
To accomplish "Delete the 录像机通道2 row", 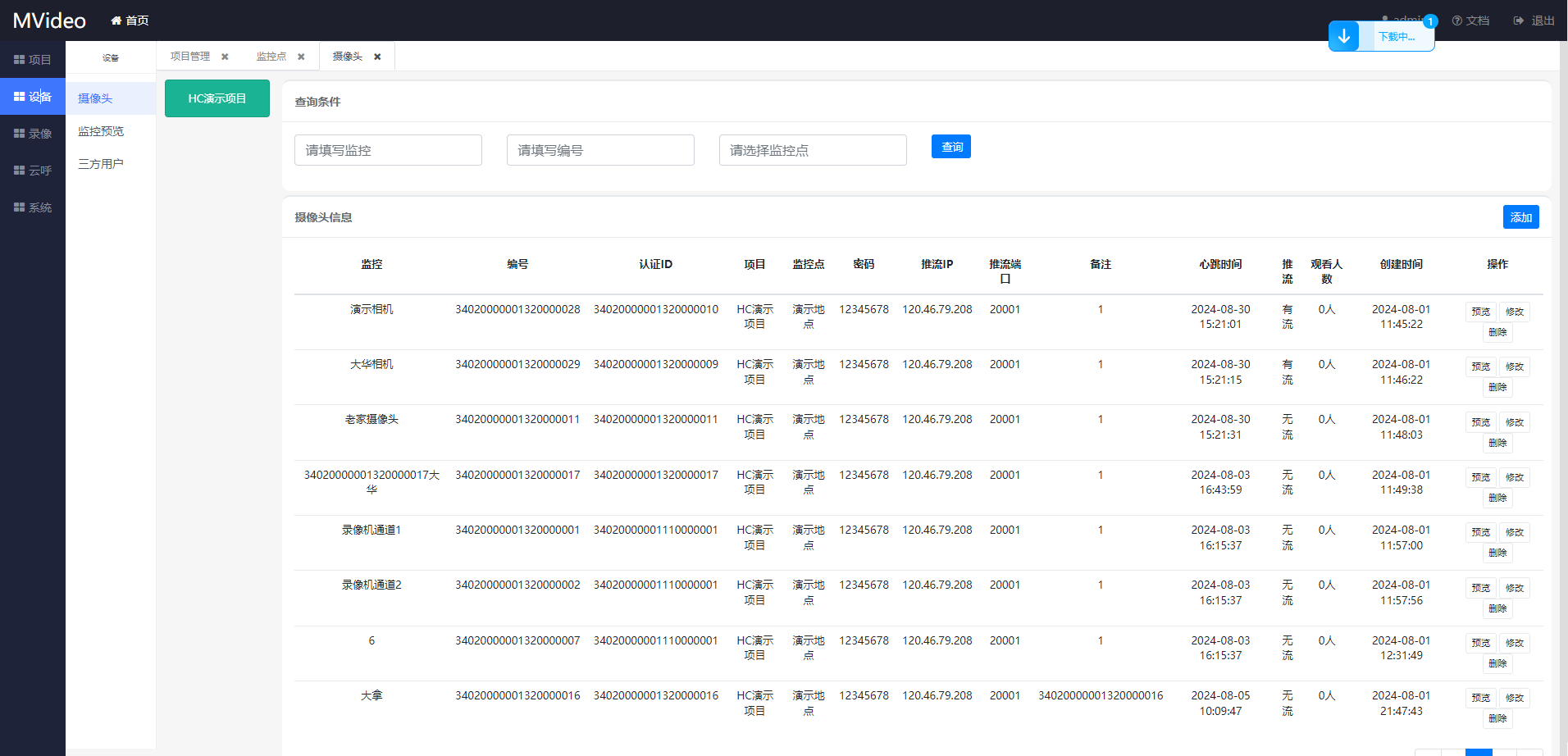I will point(1497,608).
